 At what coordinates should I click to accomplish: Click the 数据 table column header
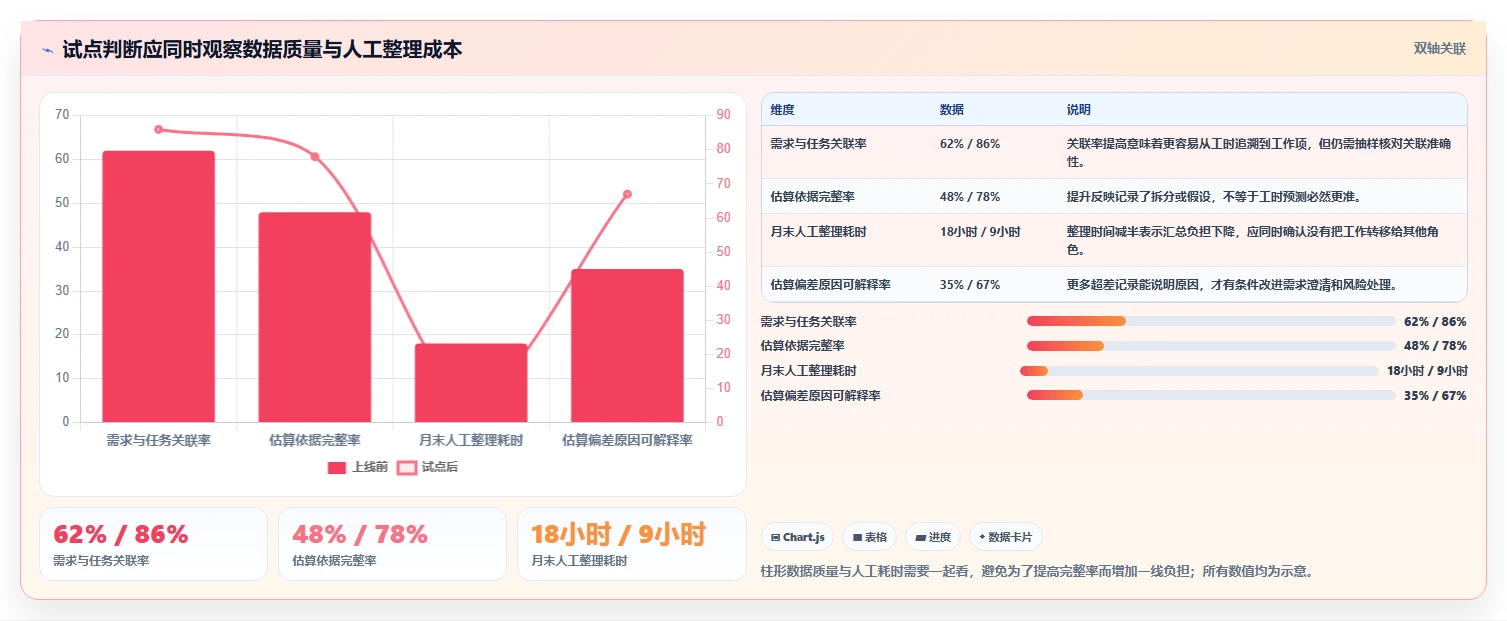952,109
